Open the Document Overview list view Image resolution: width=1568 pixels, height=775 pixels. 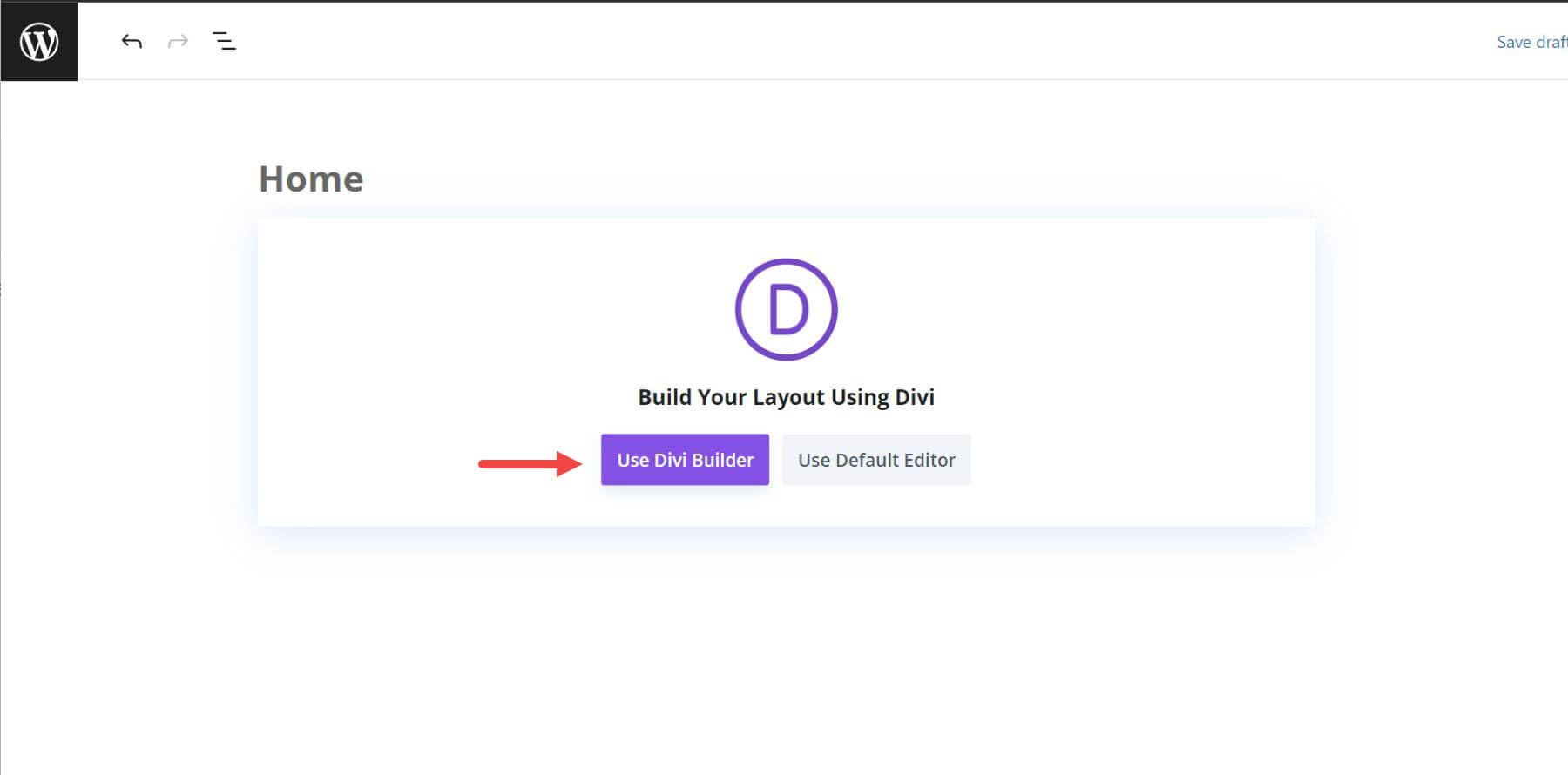click(224, 41)
